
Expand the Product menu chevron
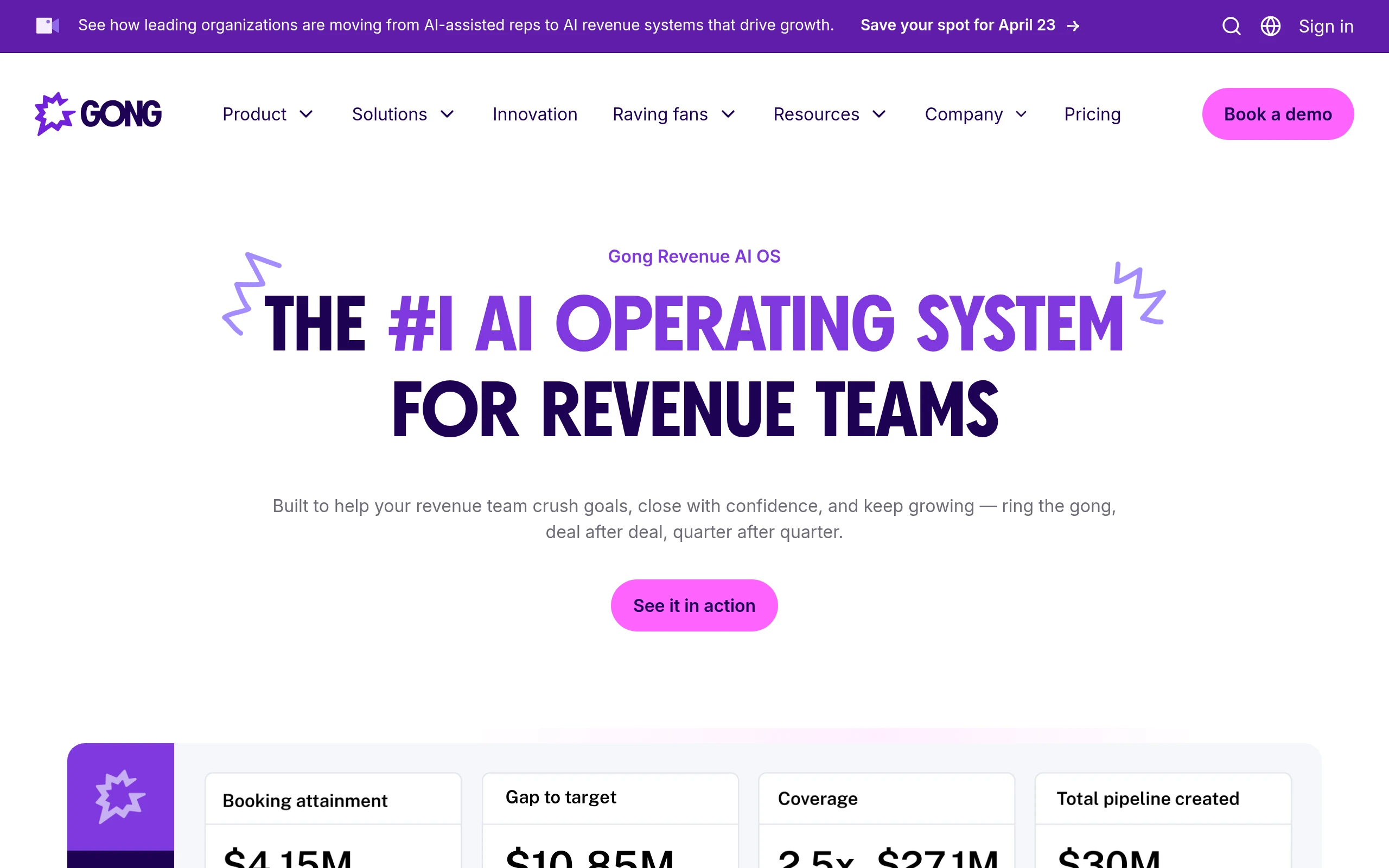tap(307, 114)
